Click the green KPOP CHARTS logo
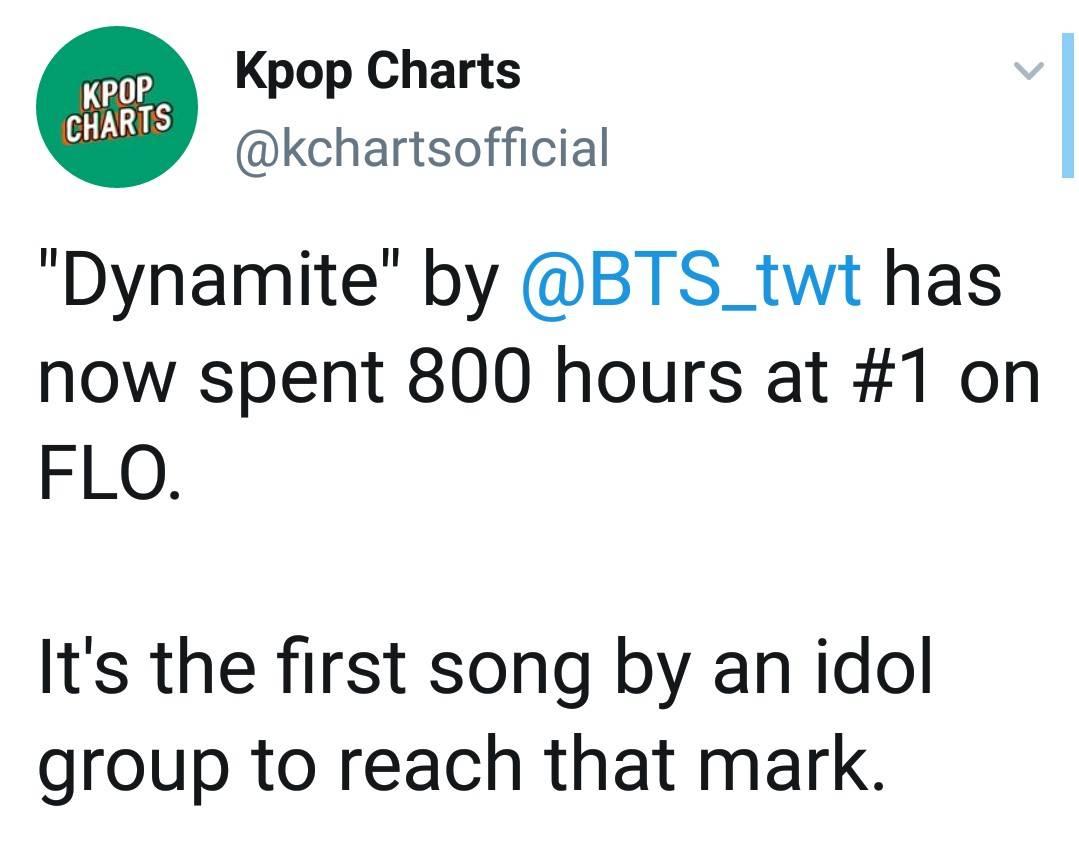The height and width of the screenshot is (850, 1079). pos(117,107)
